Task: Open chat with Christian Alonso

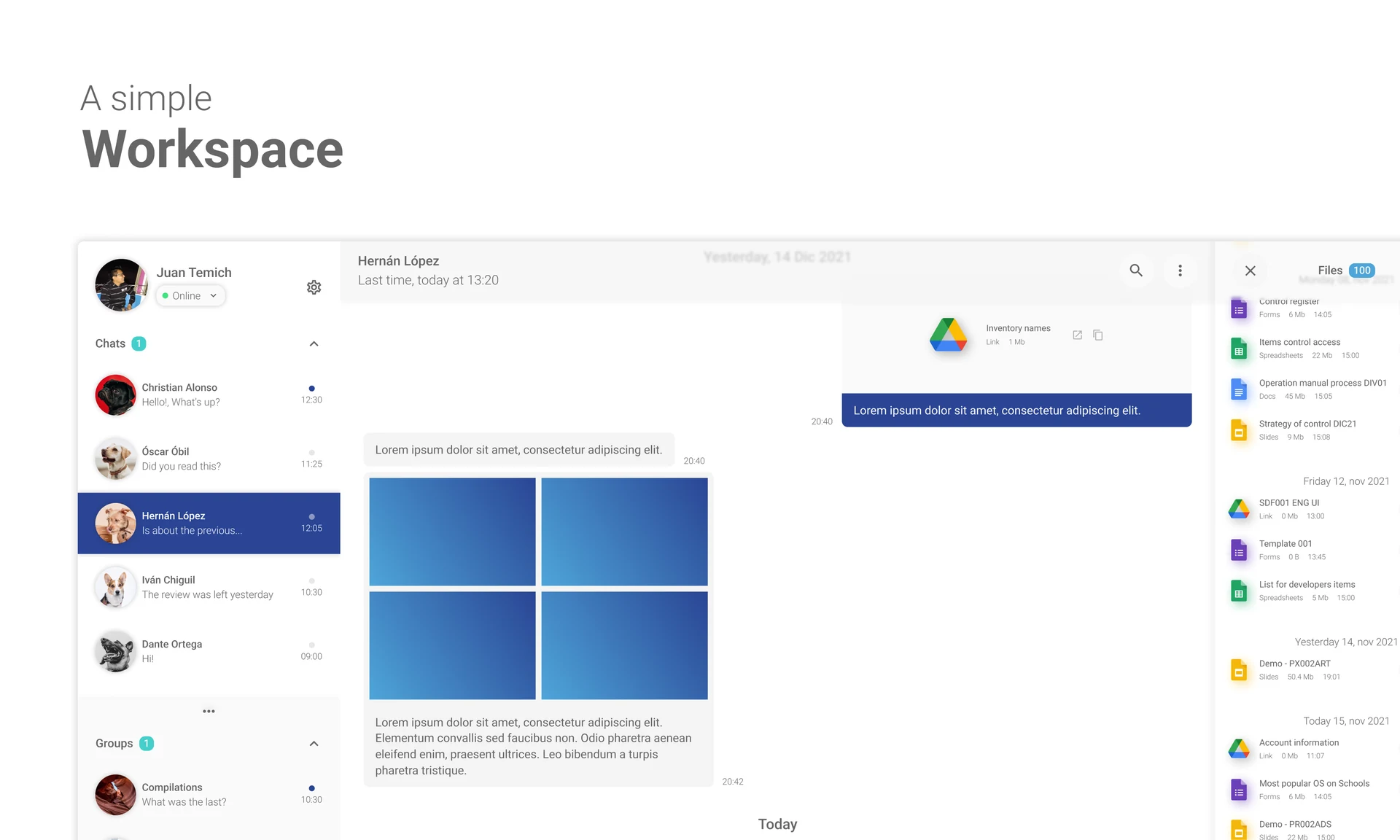Action: point(209,394)
